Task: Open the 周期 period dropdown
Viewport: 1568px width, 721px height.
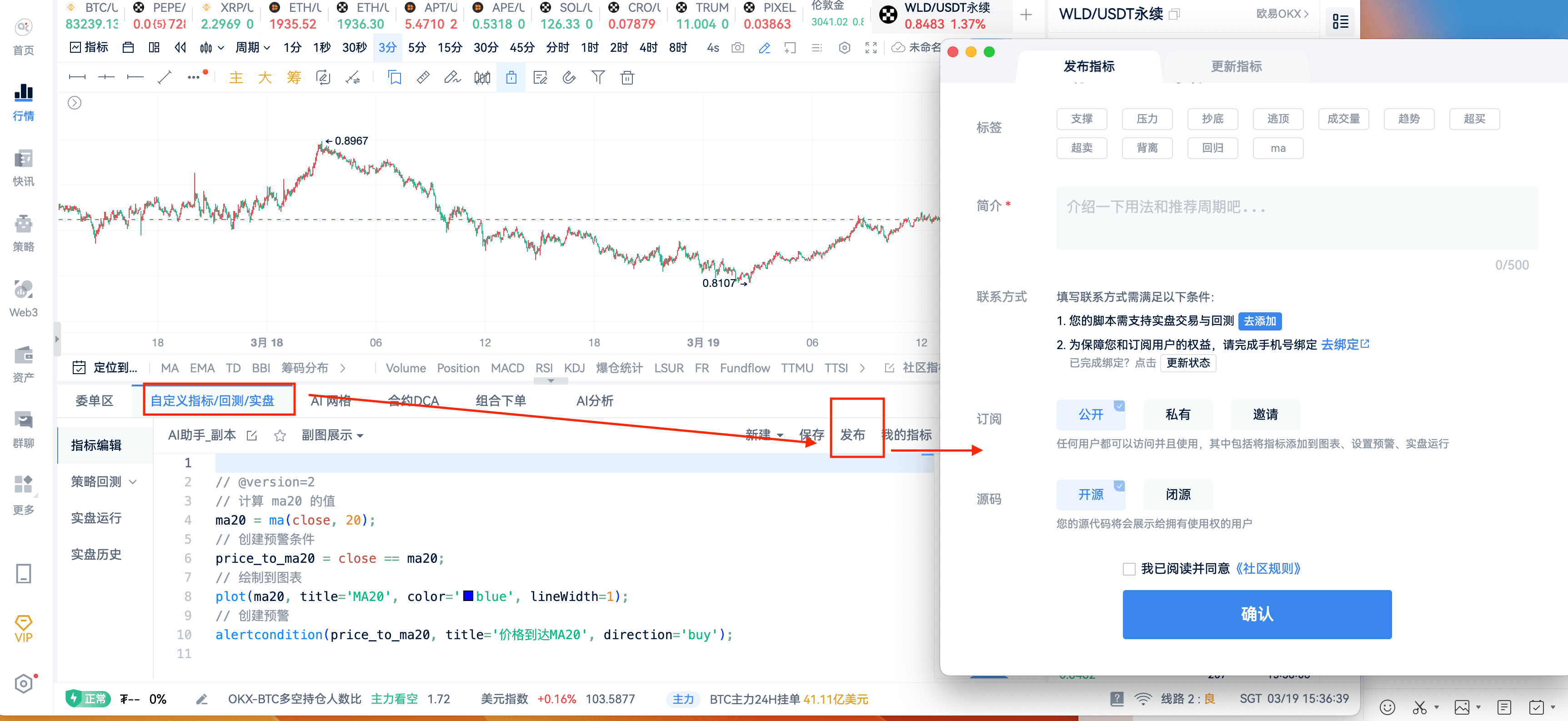Action: 253,47
